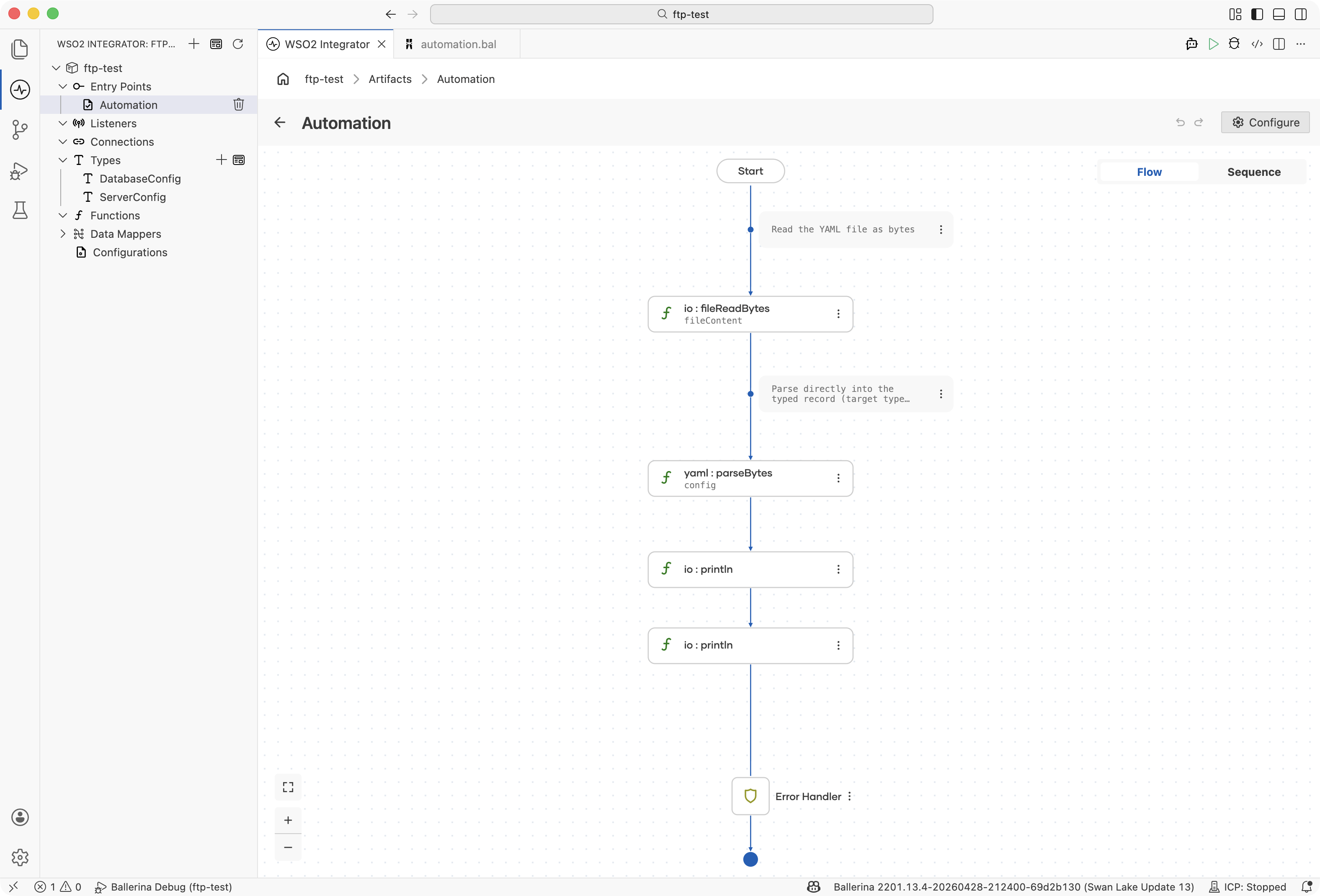The height and width of the screenshot is (896, 1320).
Task: Click the ftp-test command center search field
Action: coord(681,14)
